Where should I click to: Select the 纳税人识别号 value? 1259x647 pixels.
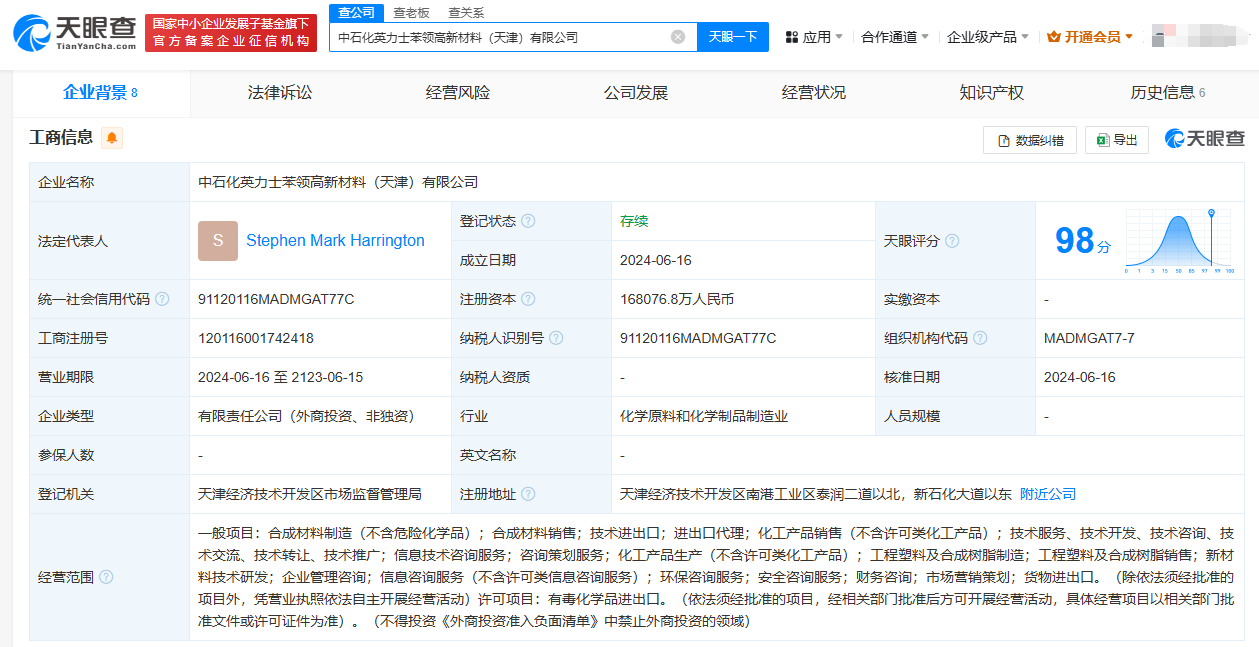point(698,338)
